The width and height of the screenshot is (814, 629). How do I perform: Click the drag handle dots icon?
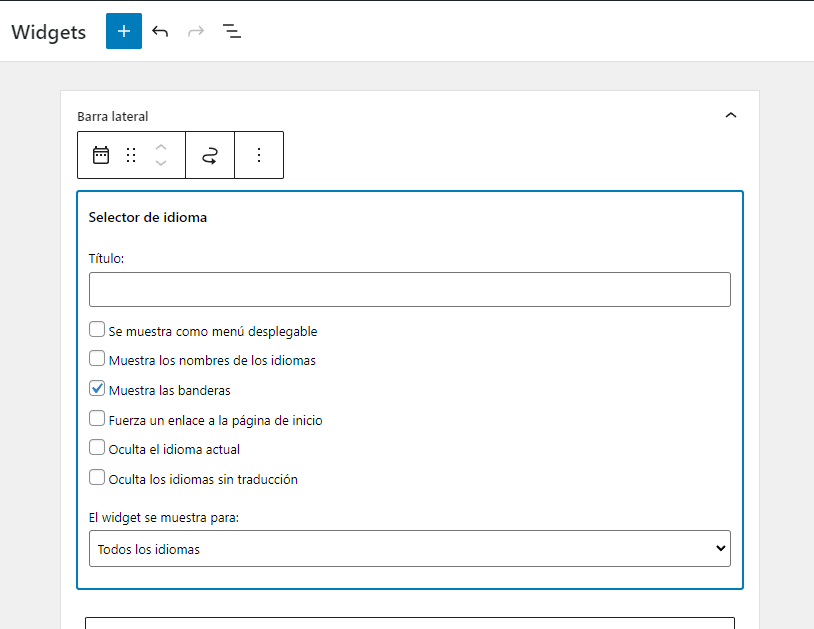point(131,155)
